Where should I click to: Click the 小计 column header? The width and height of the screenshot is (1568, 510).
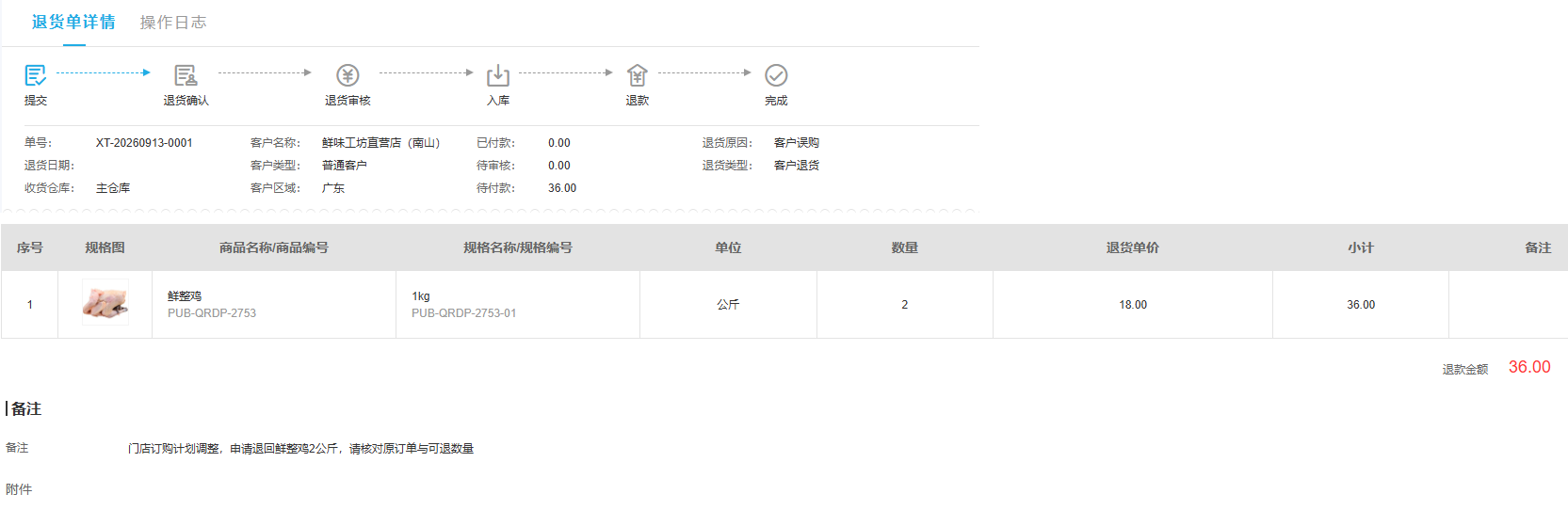(x=1361, y=247)
